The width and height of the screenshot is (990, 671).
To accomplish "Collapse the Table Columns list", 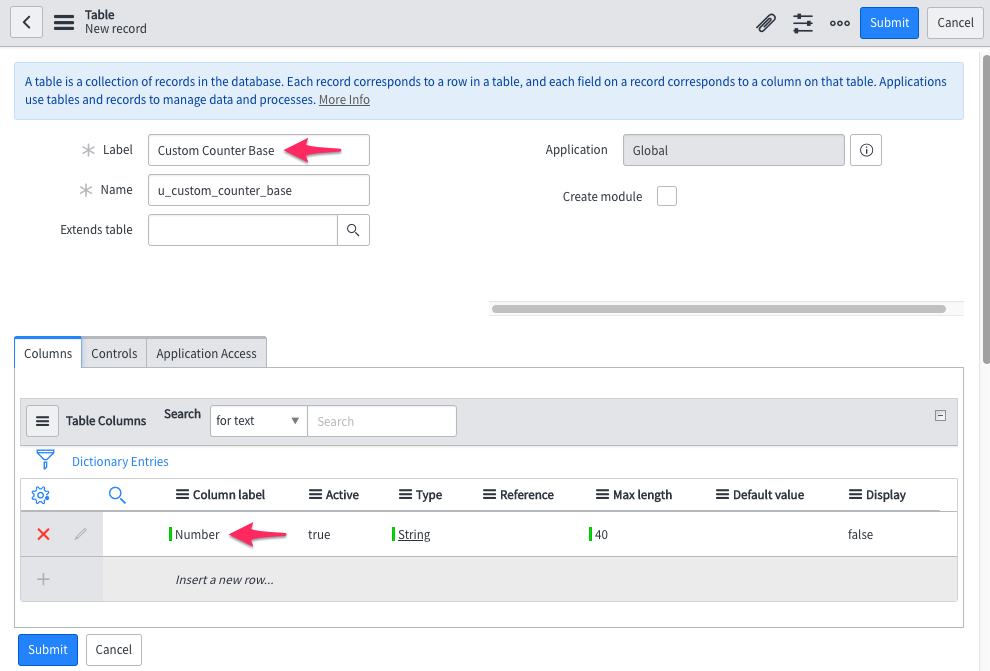I will tap(940, 413).
